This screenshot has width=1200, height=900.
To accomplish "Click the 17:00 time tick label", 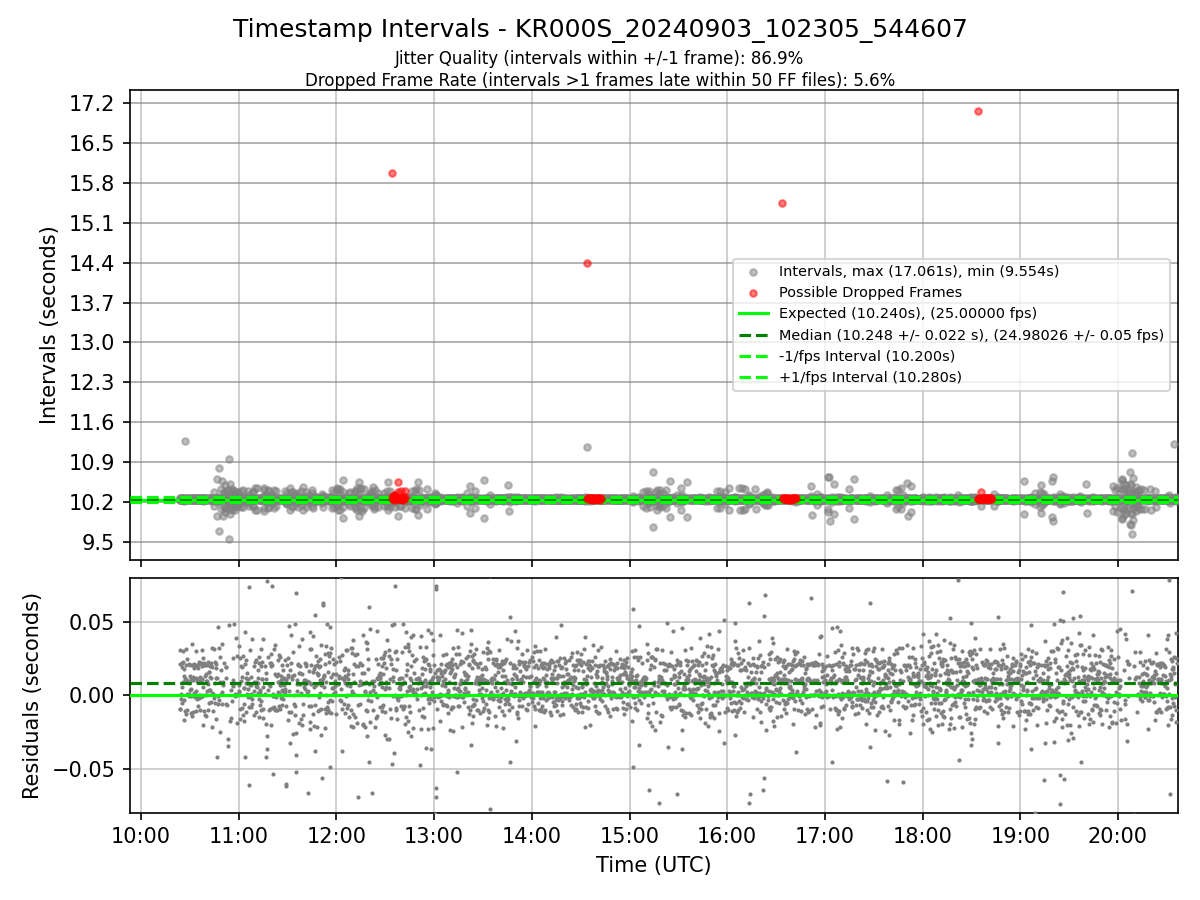I will click(824, 835).
